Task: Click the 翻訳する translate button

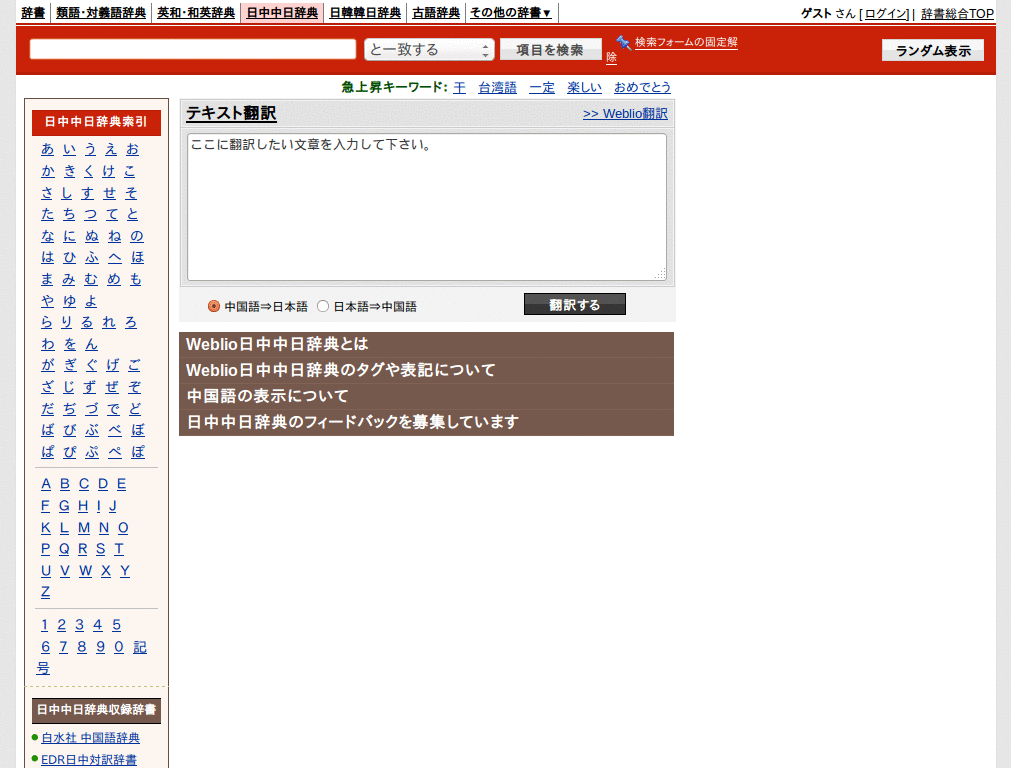Action: 575,304
